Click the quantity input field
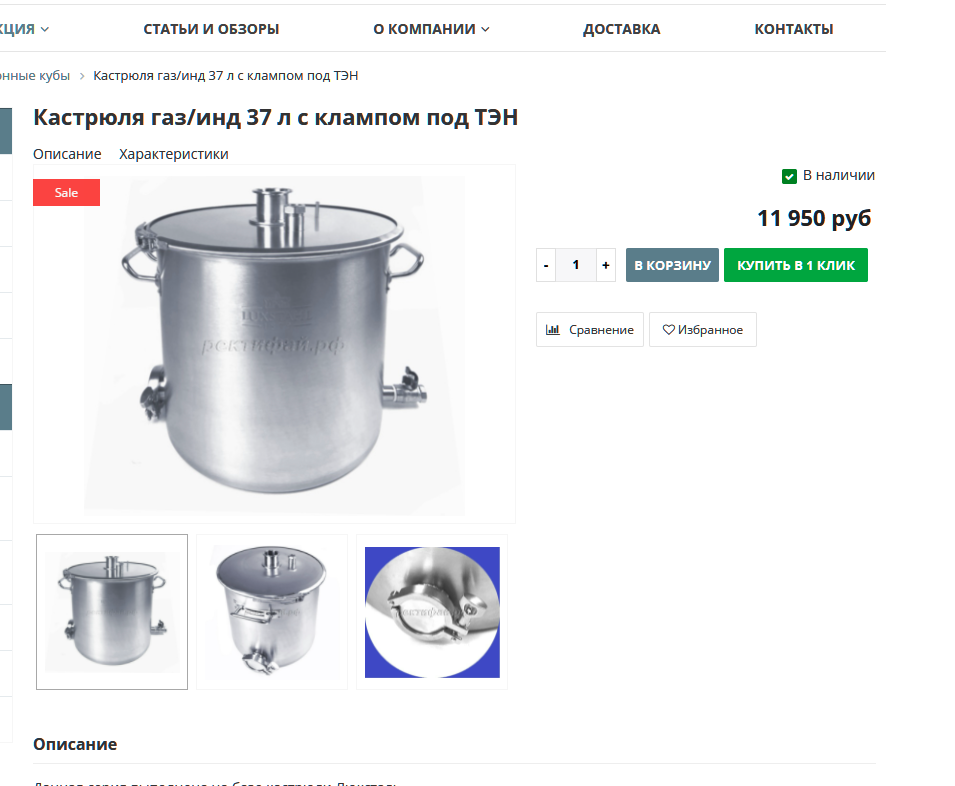 pyautogui.click(x=576, y=265)
